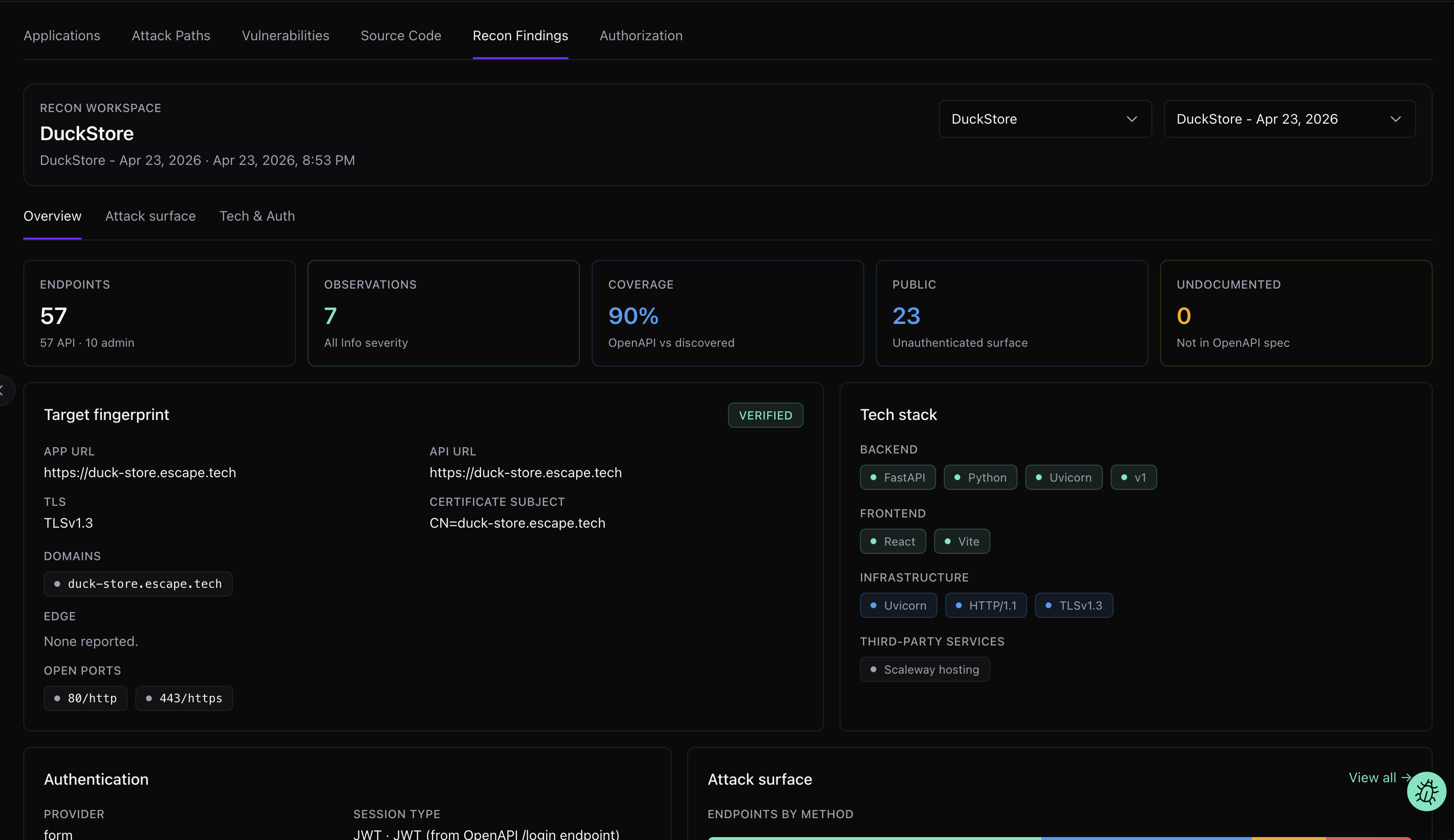Image resolution: width=1454 pixels, height=840 pixels.
Task: Click the Endpoints 57 stat card
Action: (x=159, y=313)
